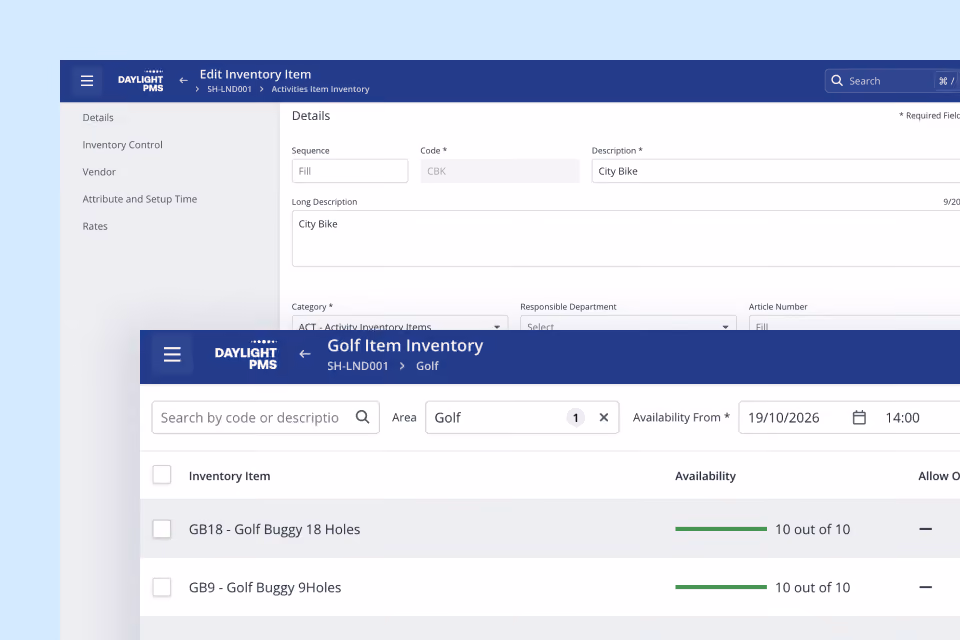
Task: Click the Description field City Bike
Action: (776, 171)
